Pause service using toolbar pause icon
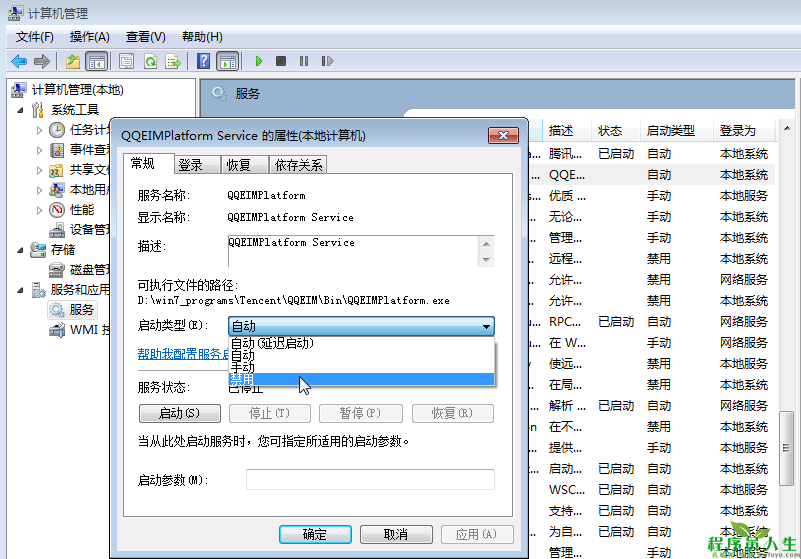 point(304,62)
